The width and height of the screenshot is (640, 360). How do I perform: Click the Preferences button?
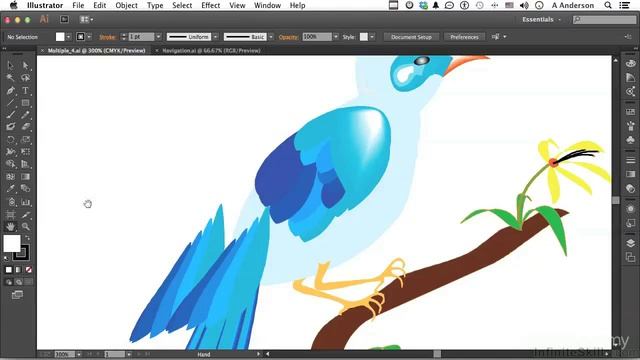(x=464, y=37)
